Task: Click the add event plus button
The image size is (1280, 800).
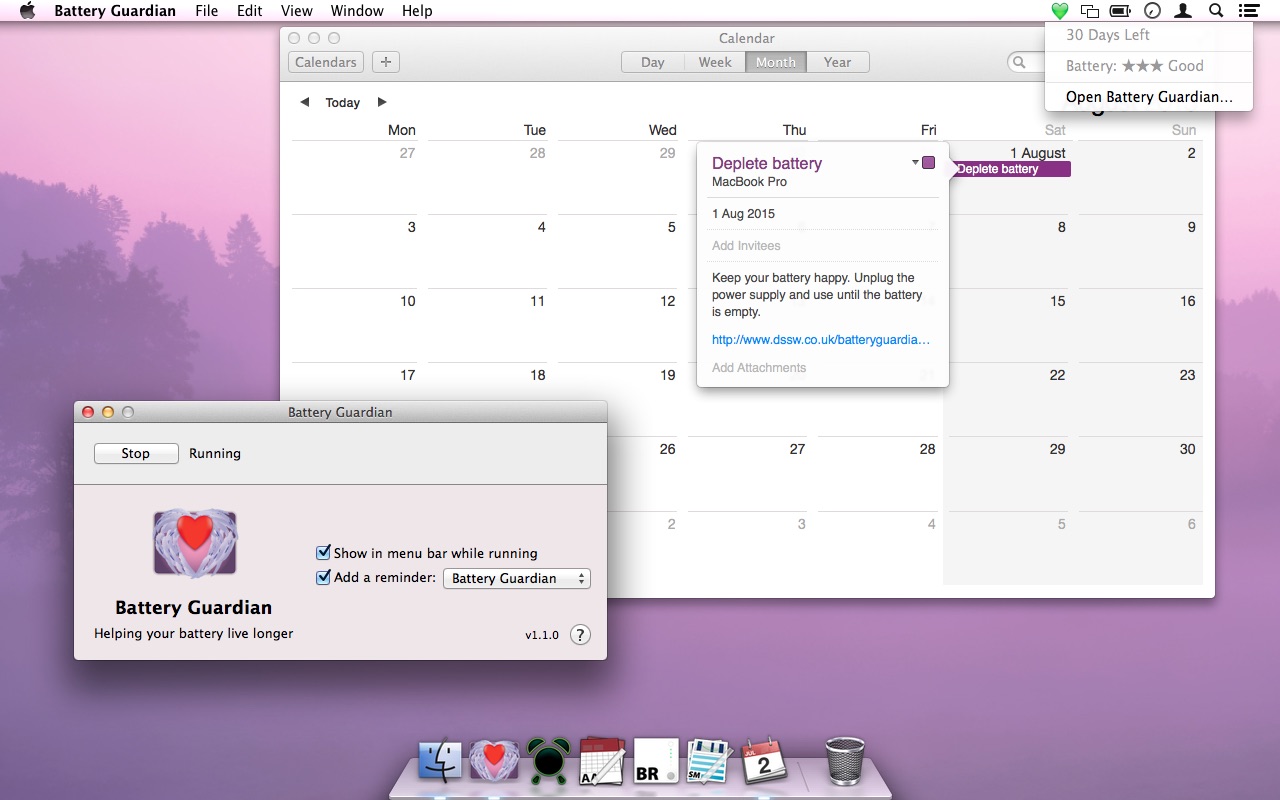Action: click(385, 62)
